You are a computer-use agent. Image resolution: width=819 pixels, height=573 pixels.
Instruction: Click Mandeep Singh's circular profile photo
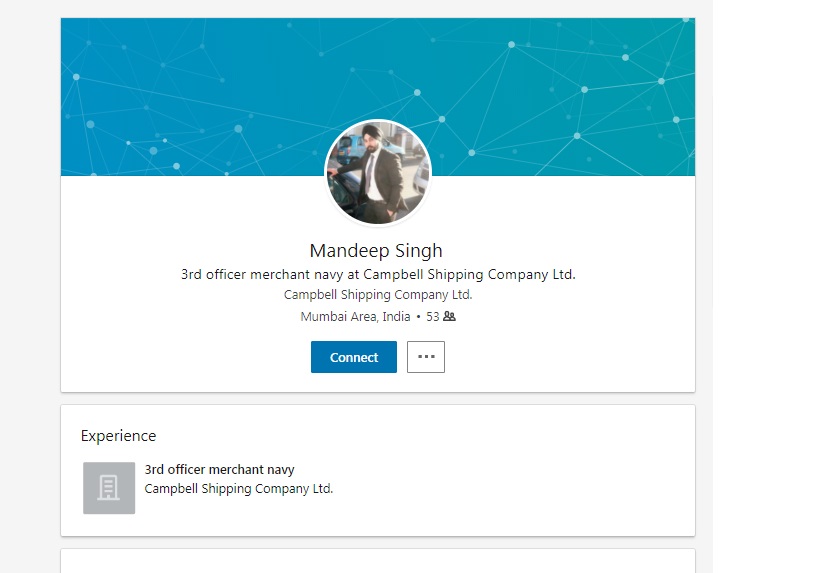tap(378, 173)
